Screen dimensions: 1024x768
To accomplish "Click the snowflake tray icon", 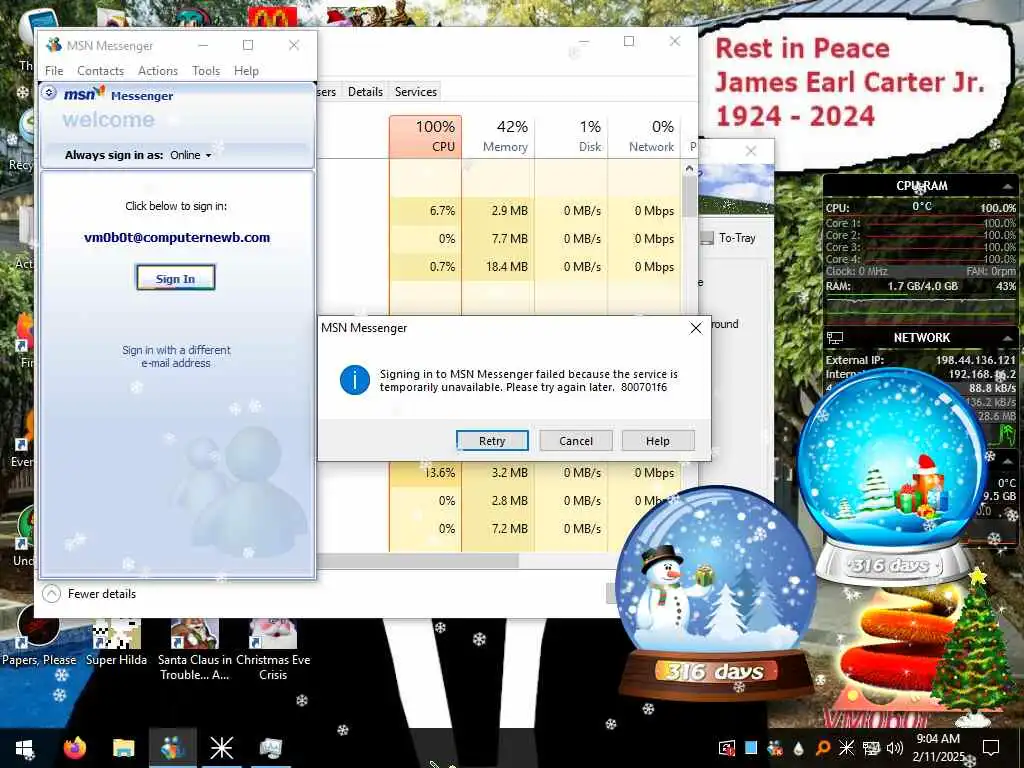I will pos(846,748).
